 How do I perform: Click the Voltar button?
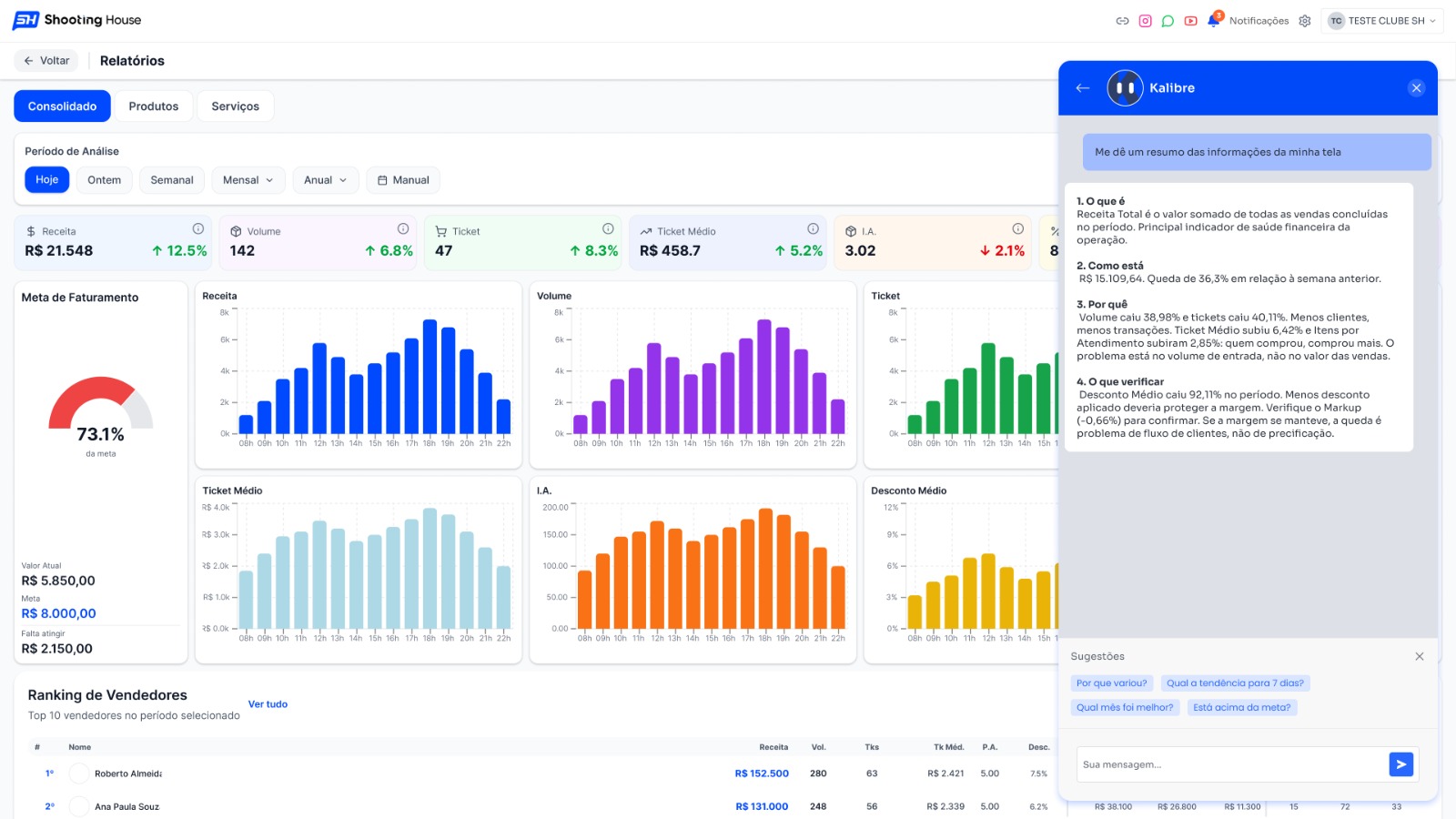pyautogui.click(x=46, y=61)
